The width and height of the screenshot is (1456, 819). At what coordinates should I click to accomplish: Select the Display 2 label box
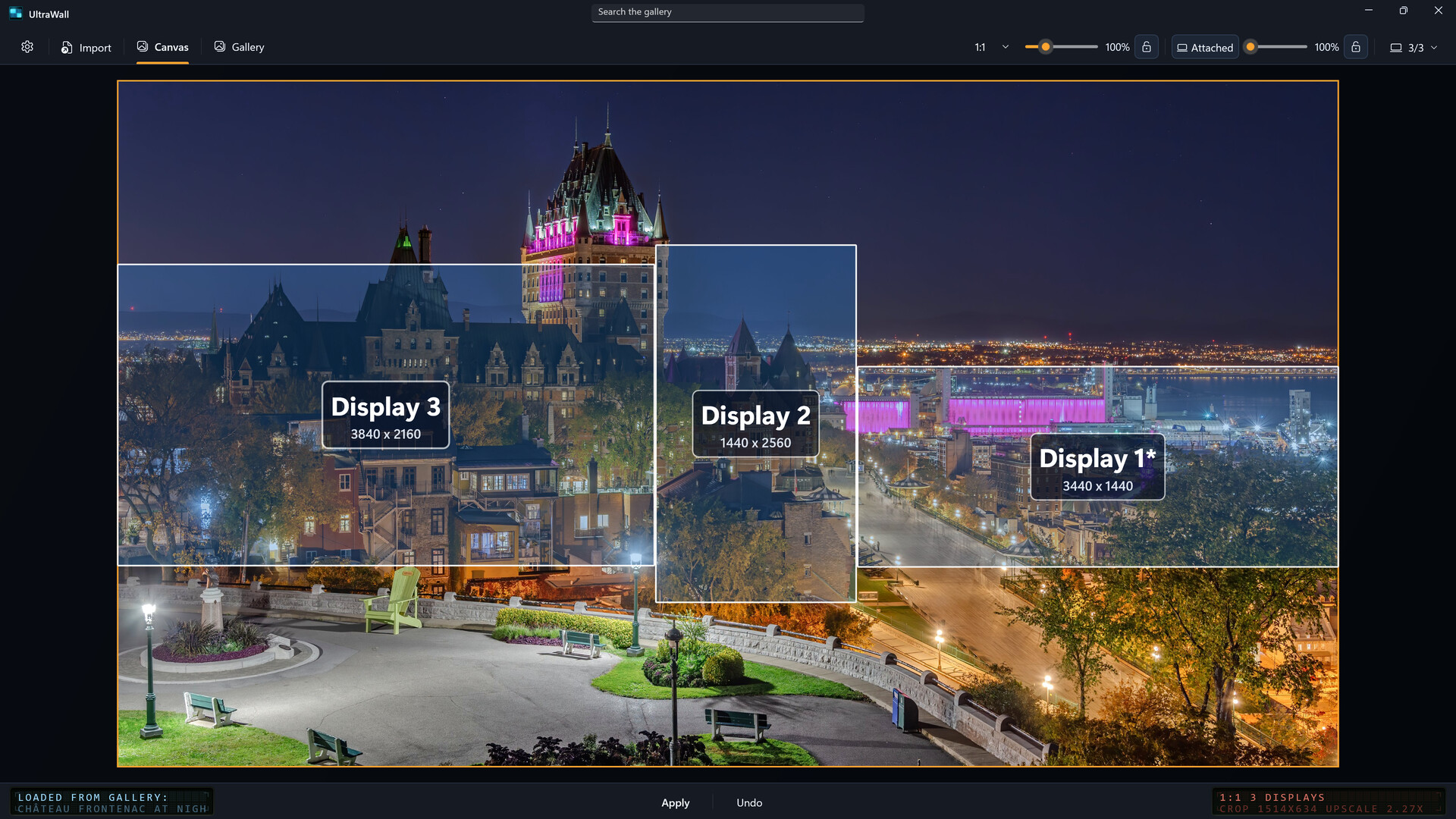(x=755, y=424)
